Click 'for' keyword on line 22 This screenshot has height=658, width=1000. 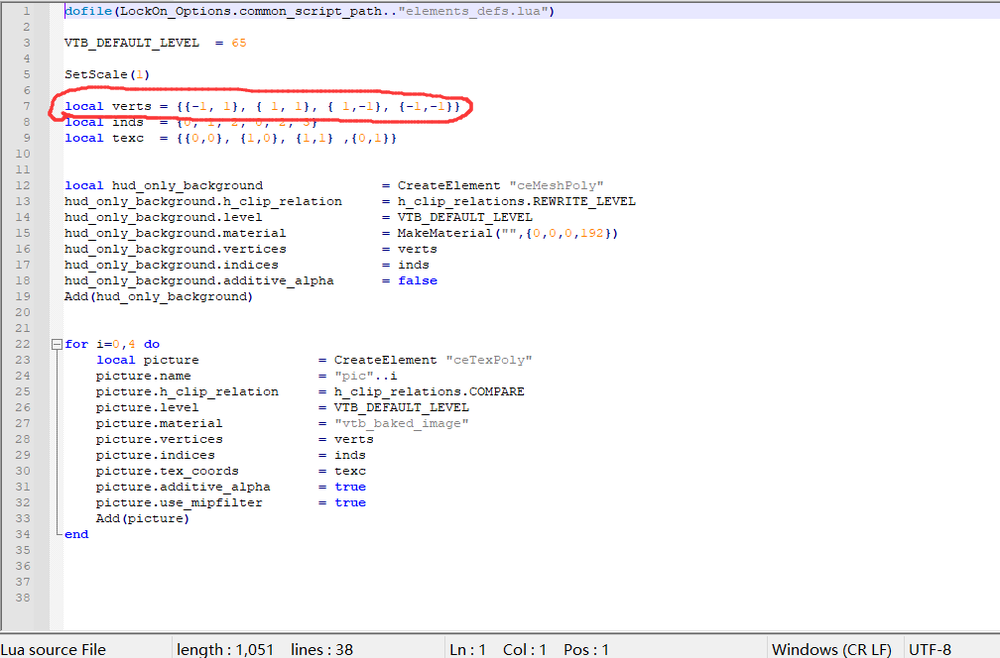(x=77, y=344)
